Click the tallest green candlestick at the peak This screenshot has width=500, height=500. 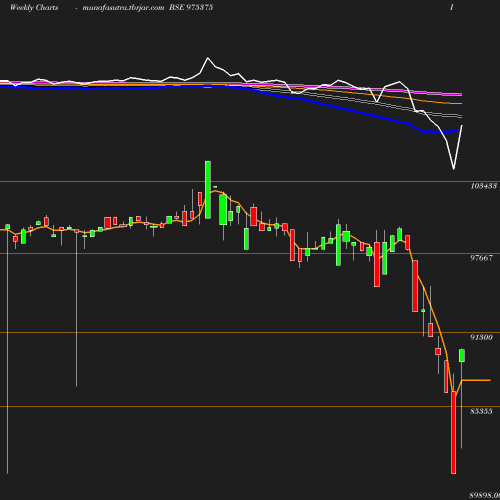[x=208, y=190]
